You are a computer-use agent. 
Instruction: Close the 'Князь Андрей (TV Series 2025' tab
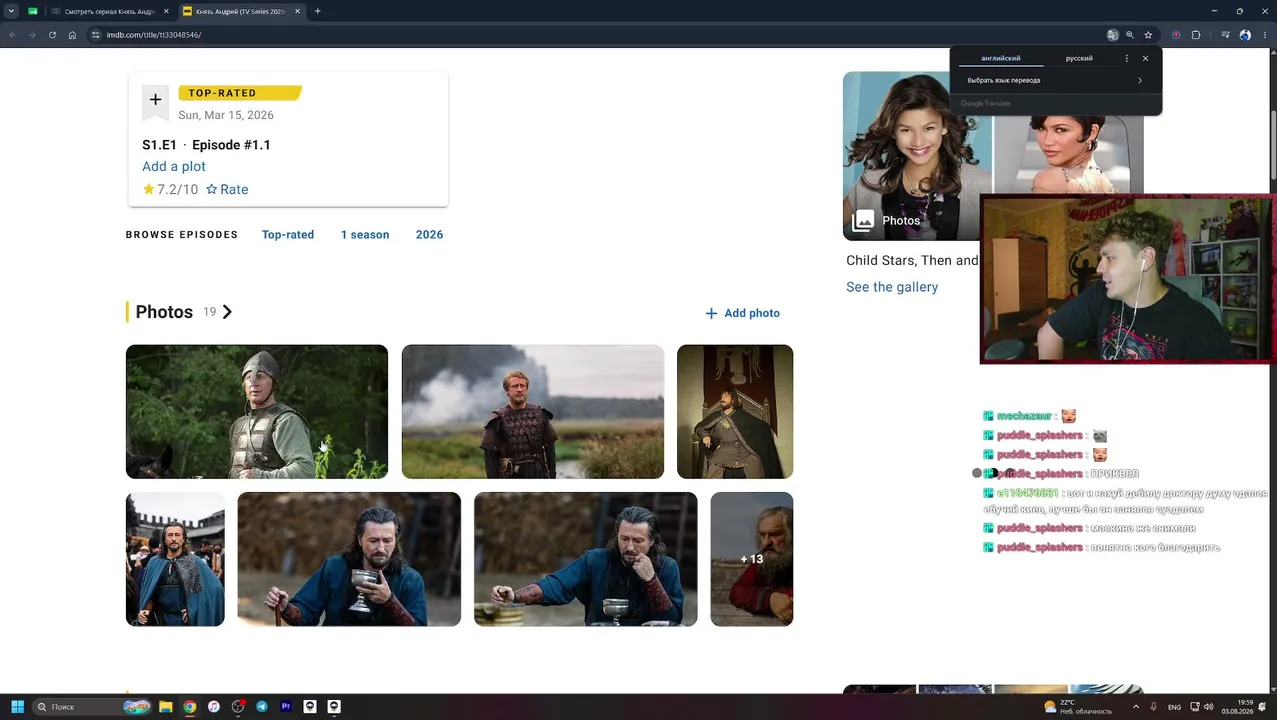pos(297,11)
